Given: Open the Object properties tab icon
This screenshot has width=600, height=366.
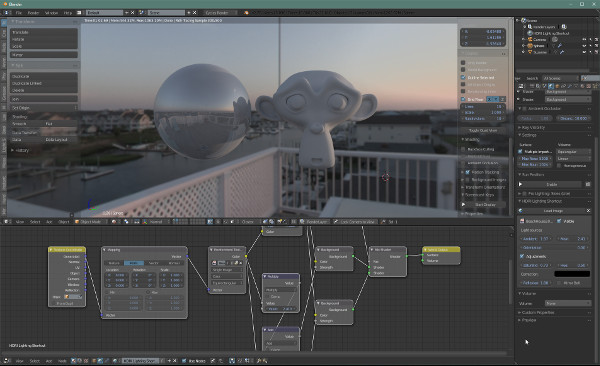Looking at the screenshot, I should tap(557, 86).
